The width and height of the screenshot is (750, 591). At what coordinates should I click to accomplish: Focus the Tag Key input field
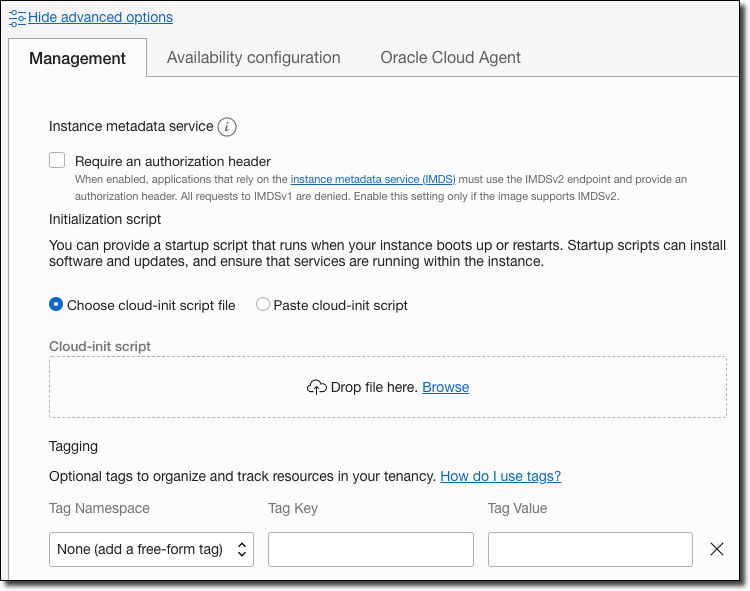tap(370, 549)
